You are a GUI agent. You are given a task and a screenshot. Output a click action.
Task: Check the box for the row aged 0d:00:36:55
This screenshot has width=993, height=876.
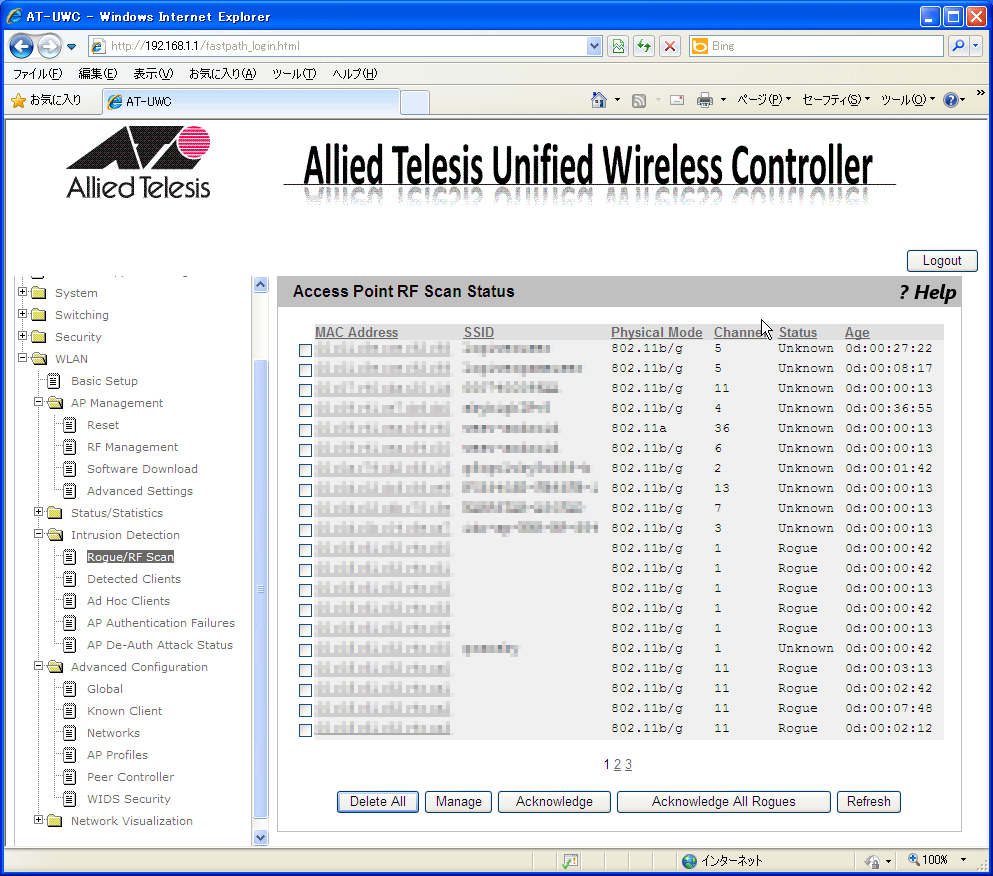305,410
